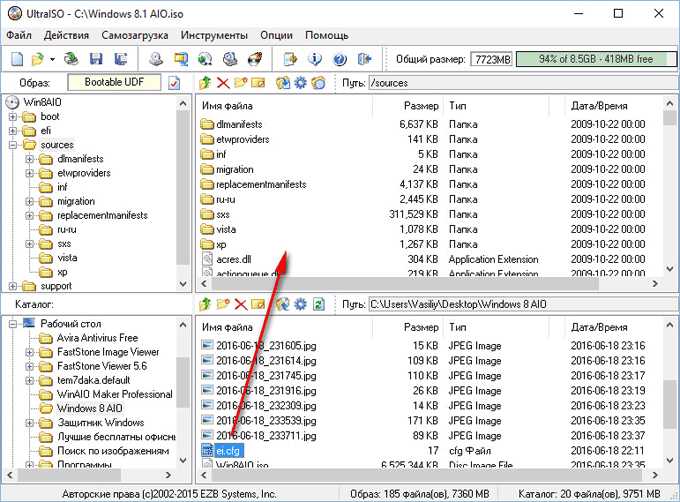This screenshot has width=680, height=502.
Task: Open the Файл menu
Action: (x=19, y=36)
